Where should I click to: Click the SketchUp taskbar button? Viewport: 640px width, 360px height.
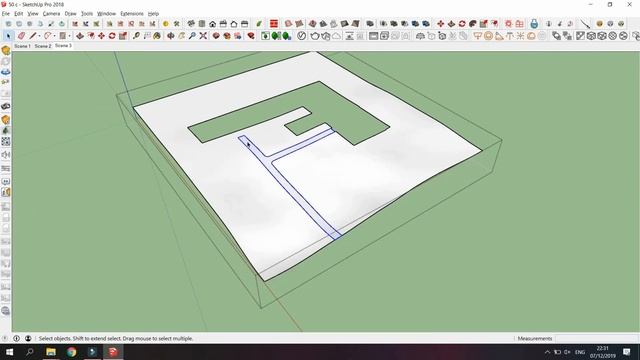pyautogui.click(x=113, y=352)
